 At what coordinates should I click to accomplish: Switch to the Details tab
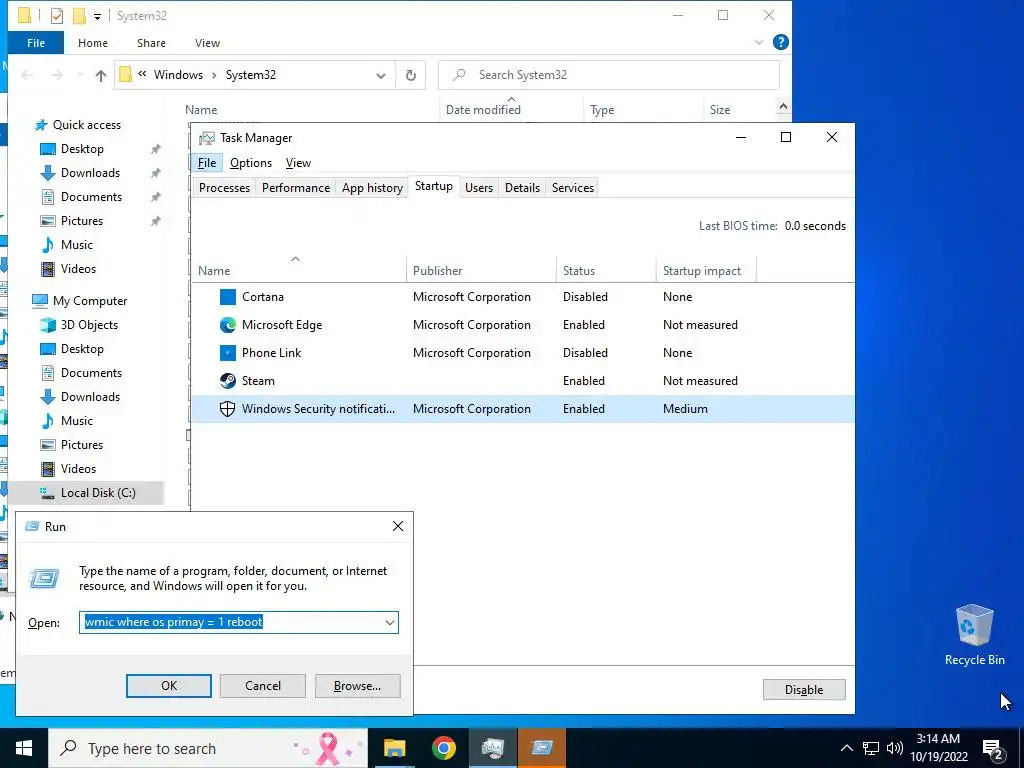tap(522, 188)
